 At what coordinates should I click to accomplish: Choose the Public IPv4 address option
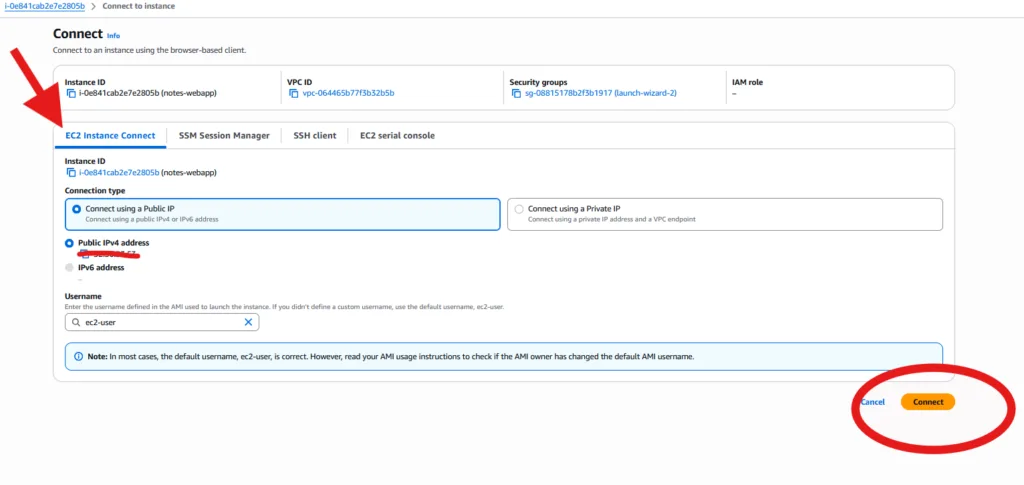click(x=69, y=243)
